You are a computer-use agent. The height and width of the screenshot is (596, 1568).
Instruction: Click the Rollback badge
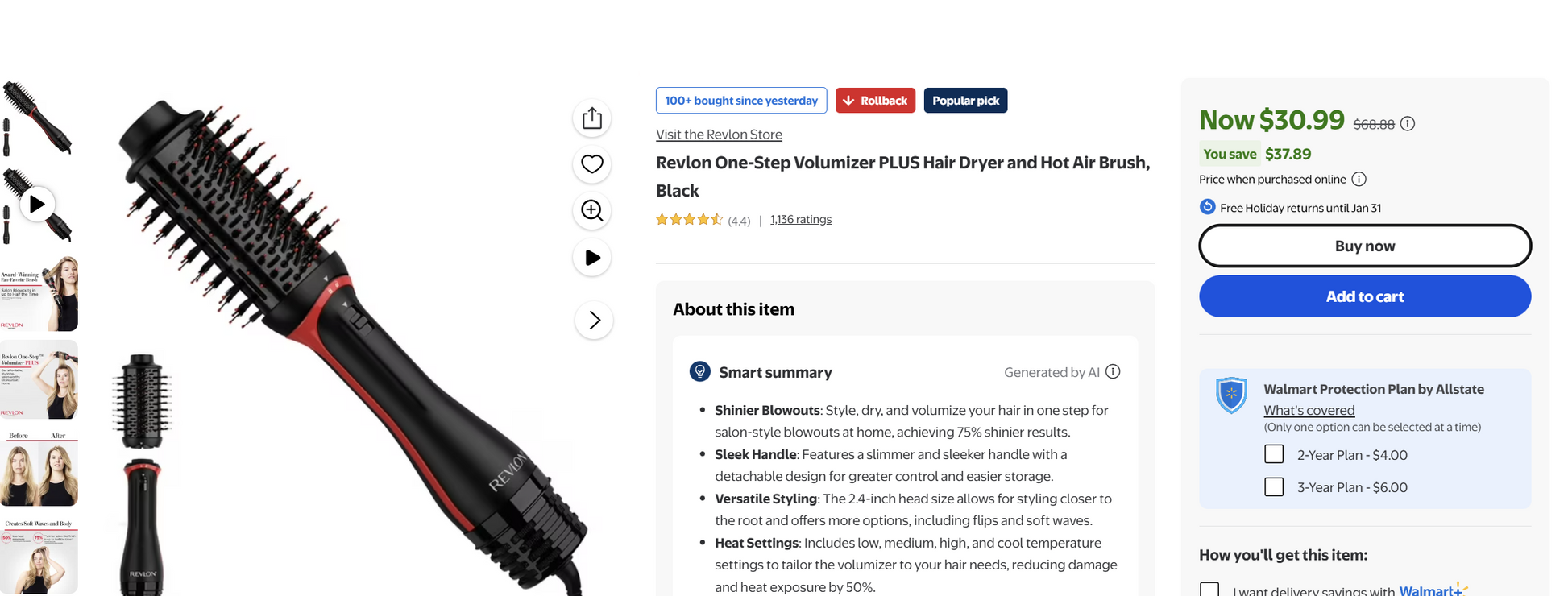[875, 101]
